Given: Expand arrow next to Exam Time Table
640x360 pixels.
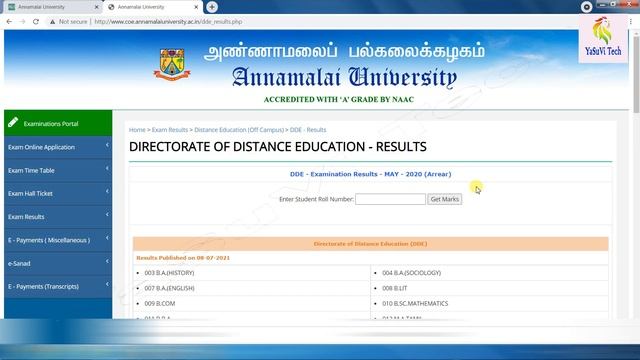Looking at the screenshot, I should (107, 169).
